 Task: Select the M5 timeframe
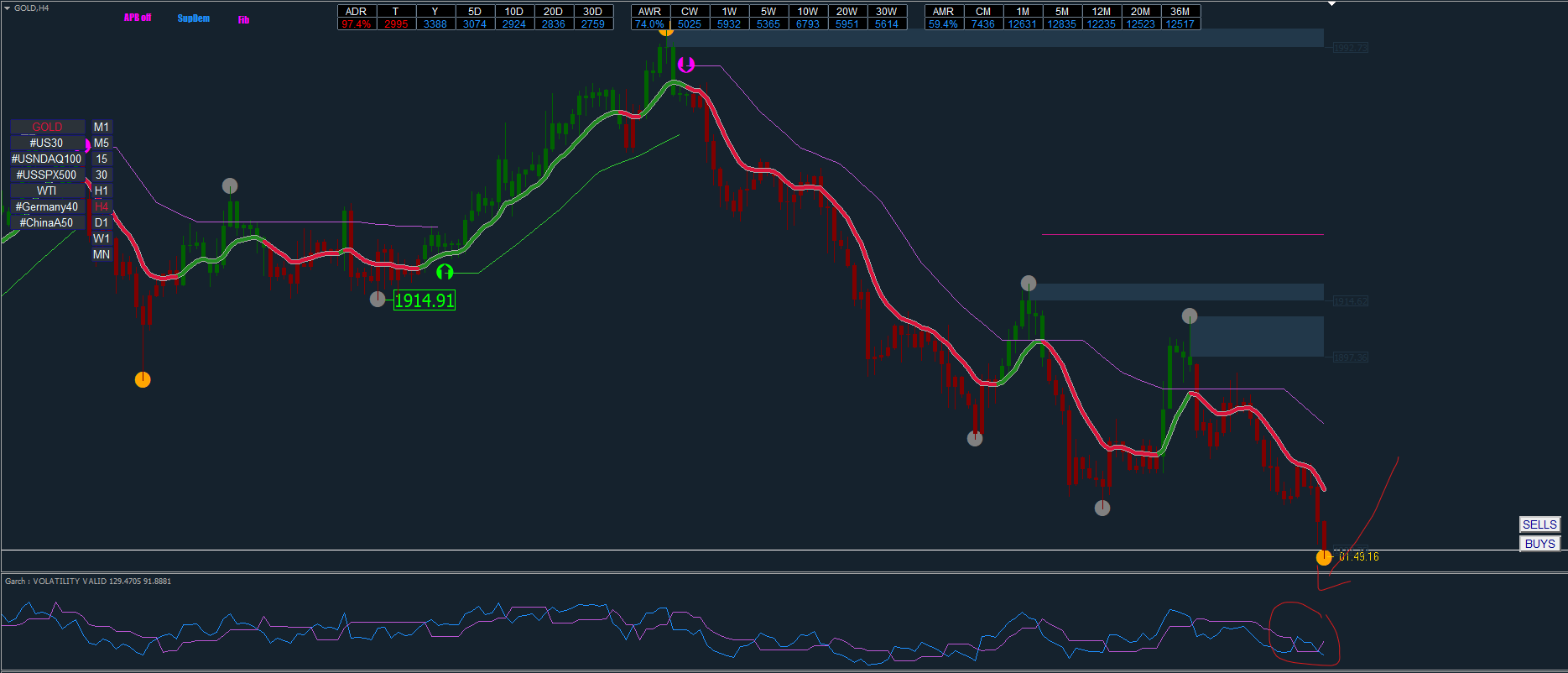pos(102,143)
